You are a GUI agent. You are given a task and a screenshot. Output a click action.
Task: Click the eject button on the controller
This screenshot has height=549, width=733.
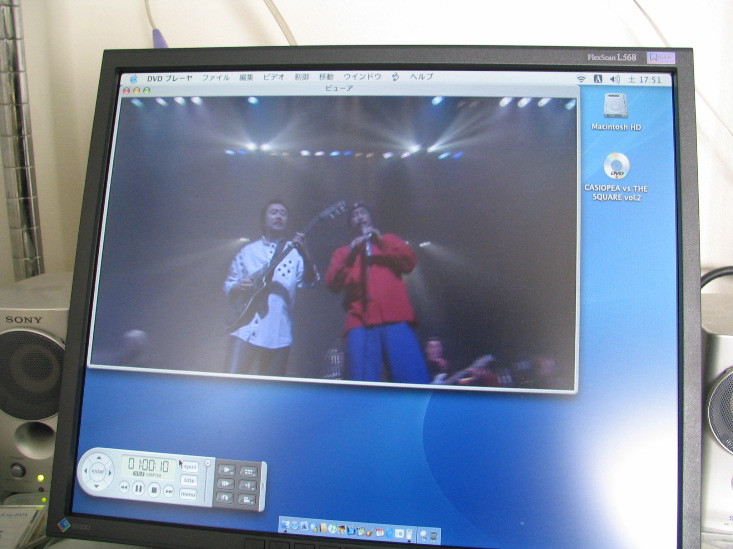coord(190,467)
